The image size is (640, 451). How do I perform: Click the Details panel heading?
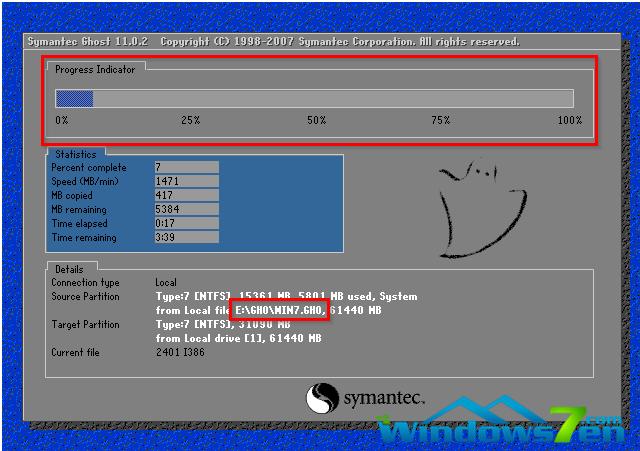[x=69, y=269]
